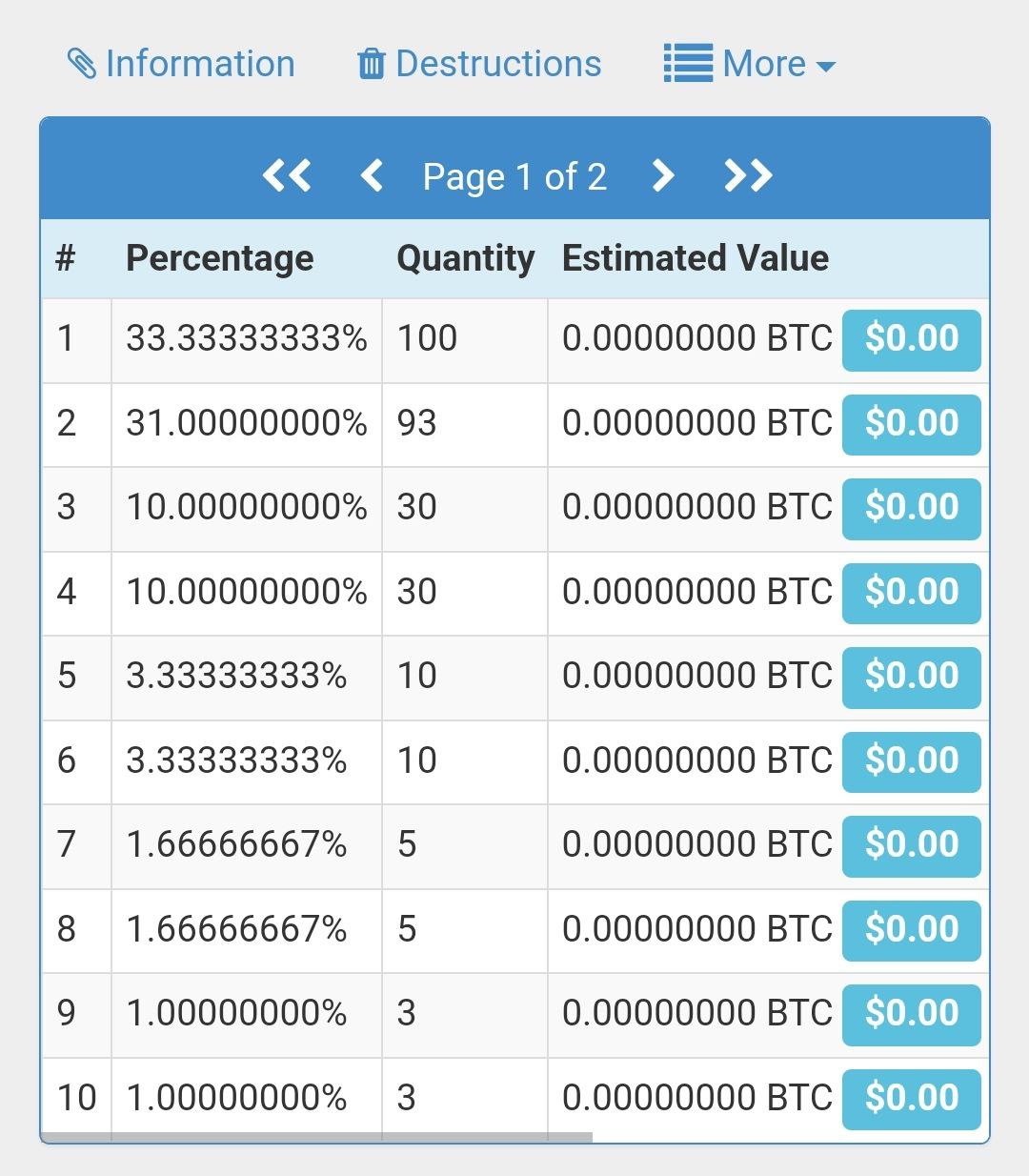Image resolution: width=1029 pixels, height=1176 pixels.
Task: Jump to last page using double-right arrows
Action: click(748, 176)
